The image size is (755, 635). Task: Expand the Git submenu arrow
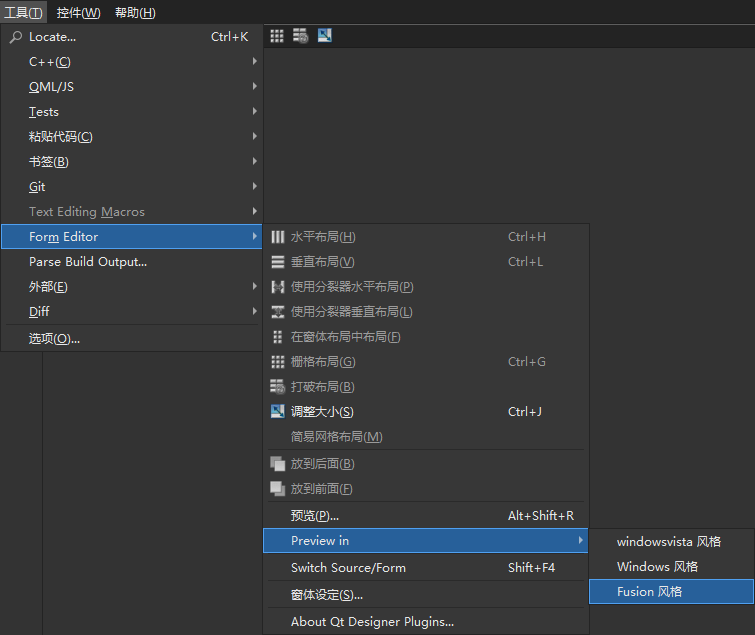(x=255, y=186)
